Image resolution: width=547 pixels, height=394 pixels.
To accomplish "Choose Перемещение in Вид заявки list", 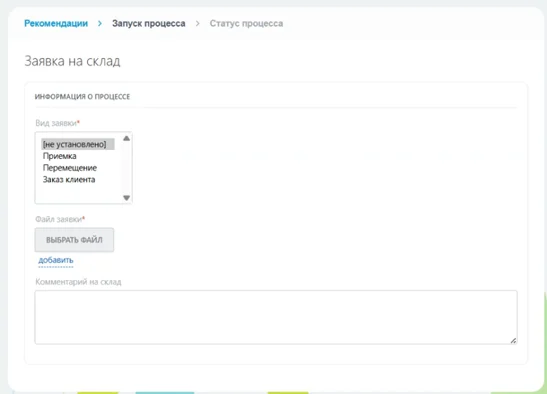I will [70, 168].
